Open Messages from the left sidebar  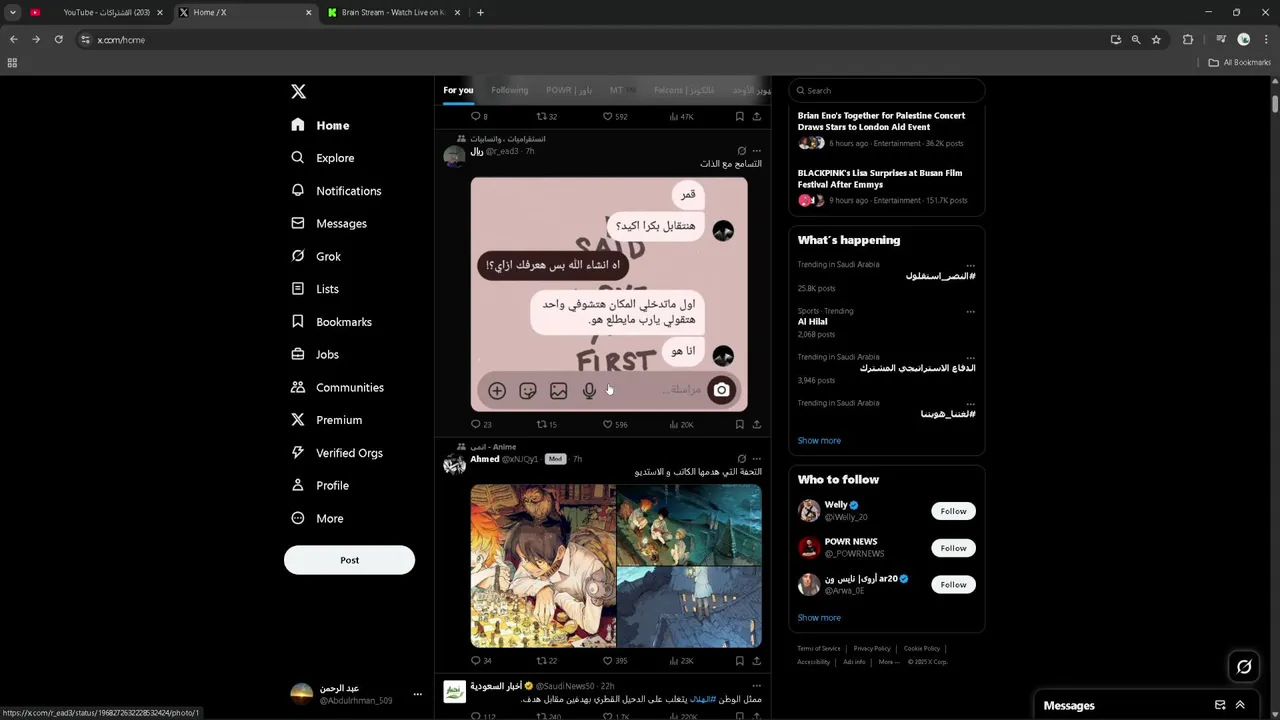click(329, 224)
